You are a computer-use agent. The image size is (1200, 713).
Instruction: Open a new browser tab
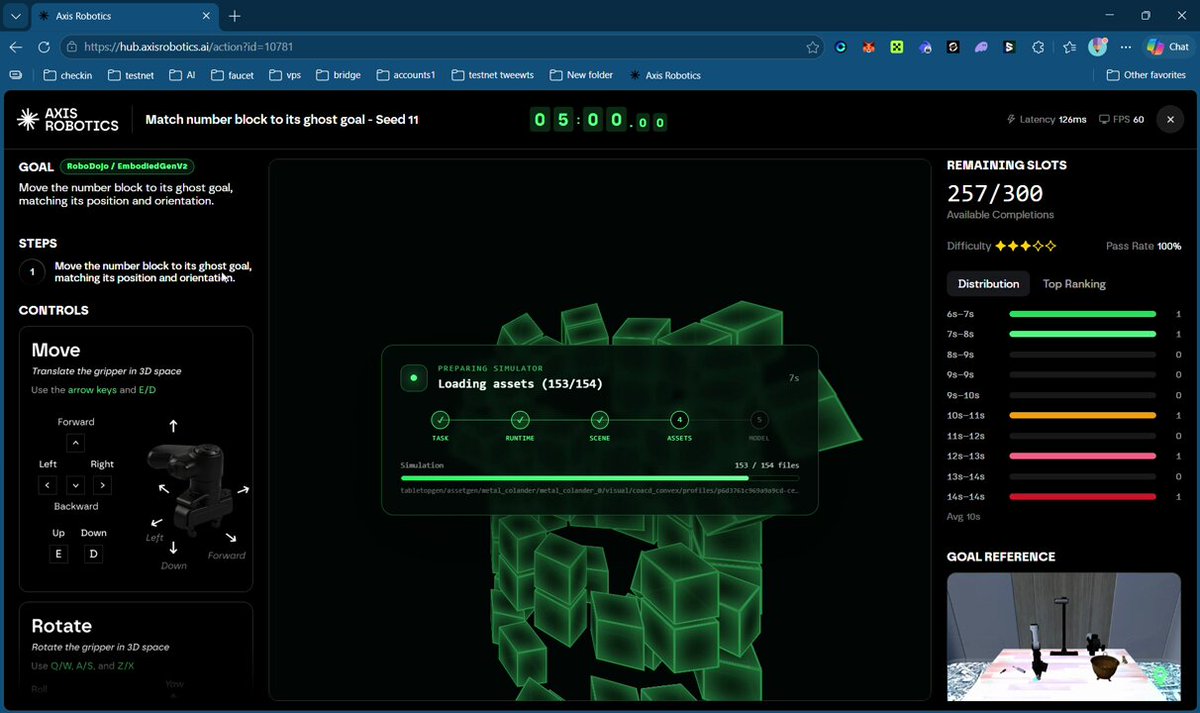click(234, 16)
